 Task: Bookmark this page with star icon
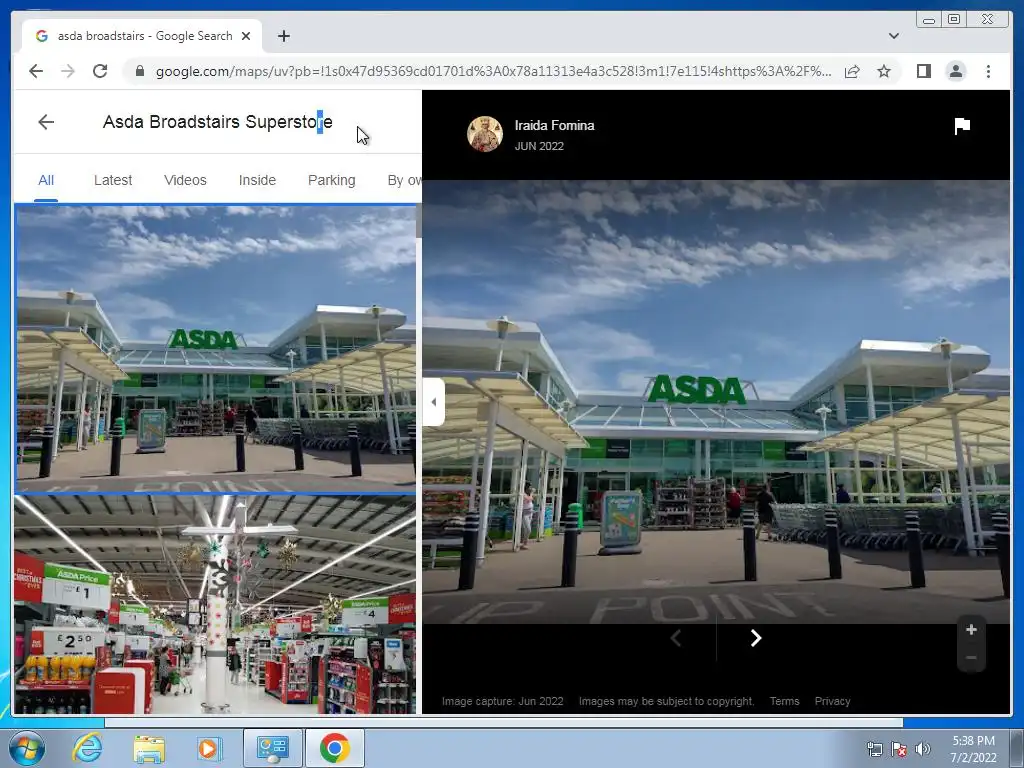[884, 71]
